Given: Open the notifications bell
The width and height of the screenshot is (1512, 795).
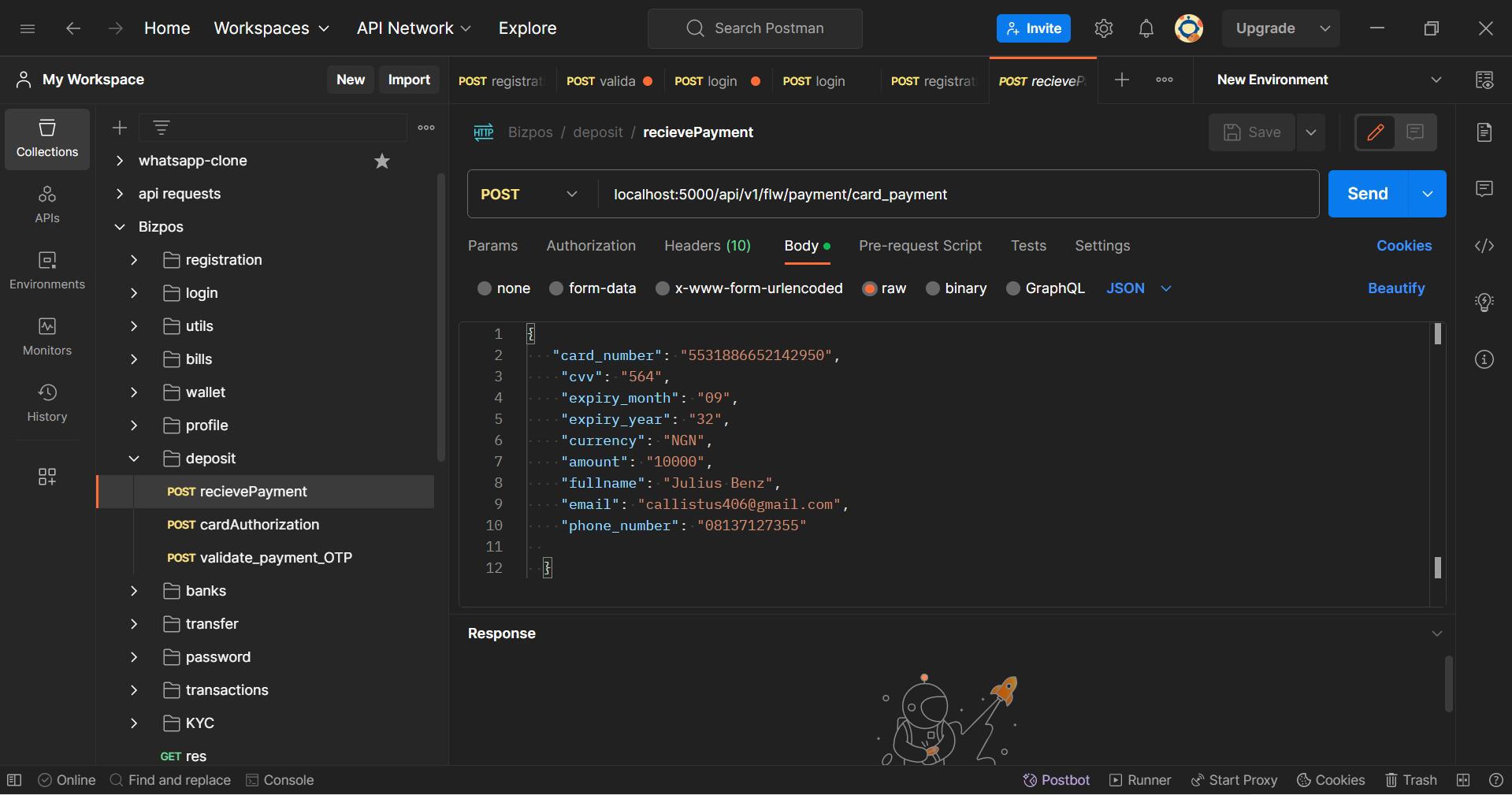Looking at the screenshot, I should click(x=1146, y=28).
